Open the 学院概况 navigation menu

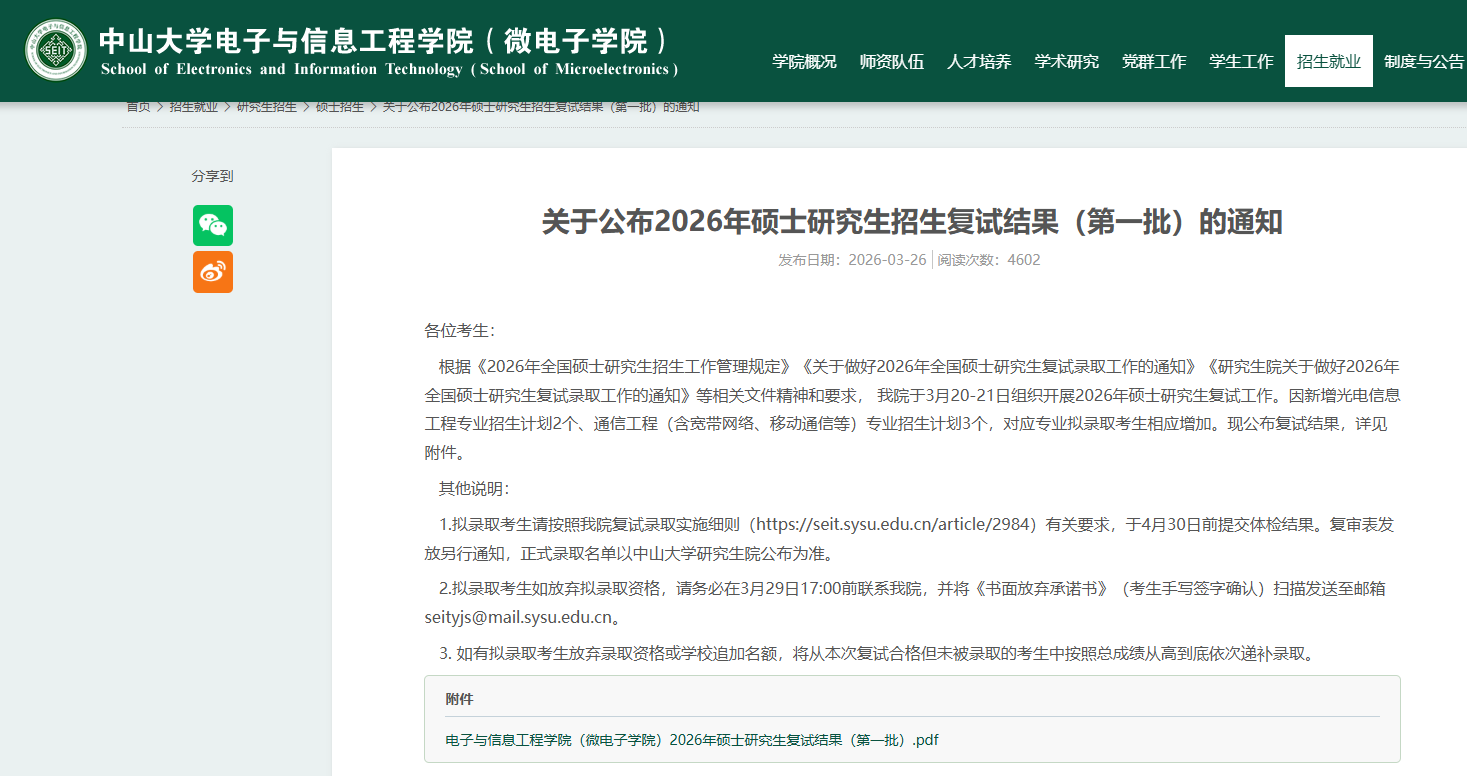coord(804,62)
